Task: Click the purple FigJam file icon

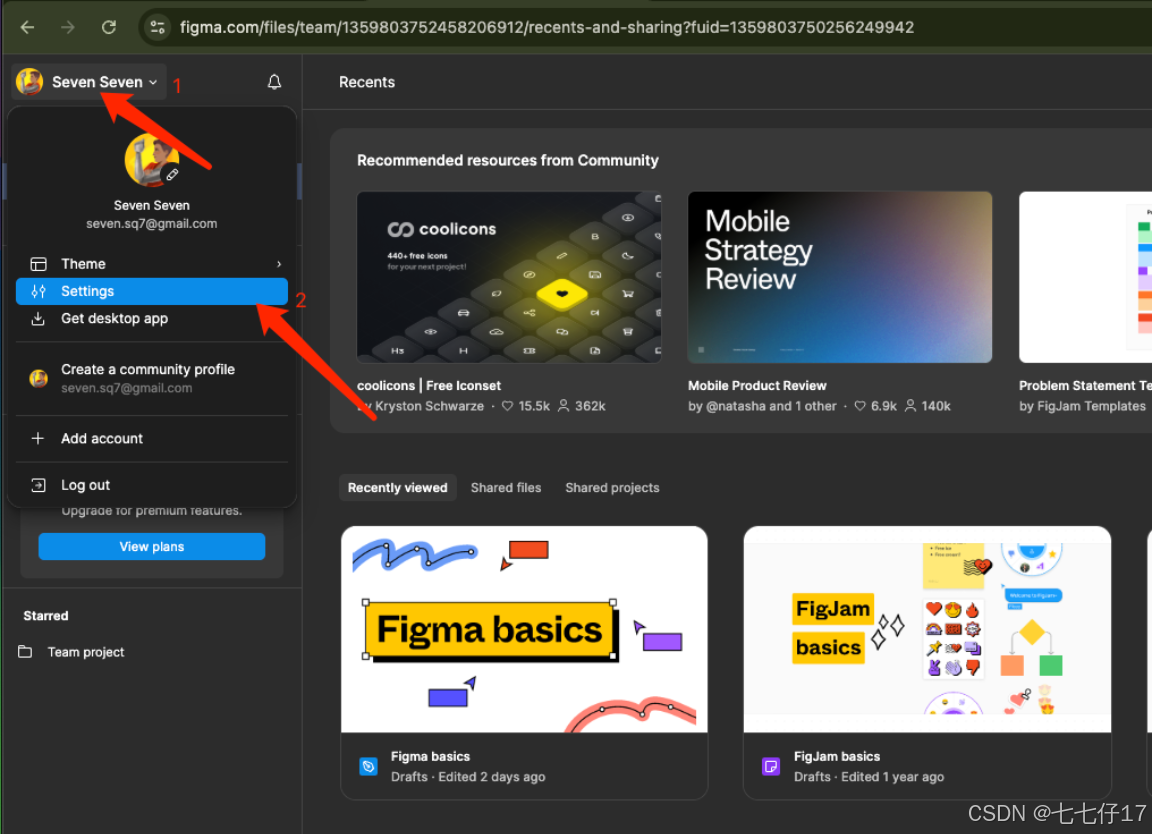Action: 771,766
